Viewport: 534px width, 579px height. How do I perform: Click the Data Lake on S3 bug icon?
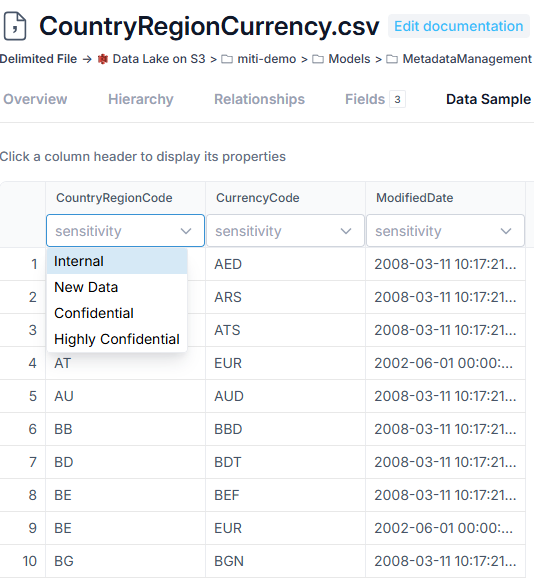pos(103,59)
